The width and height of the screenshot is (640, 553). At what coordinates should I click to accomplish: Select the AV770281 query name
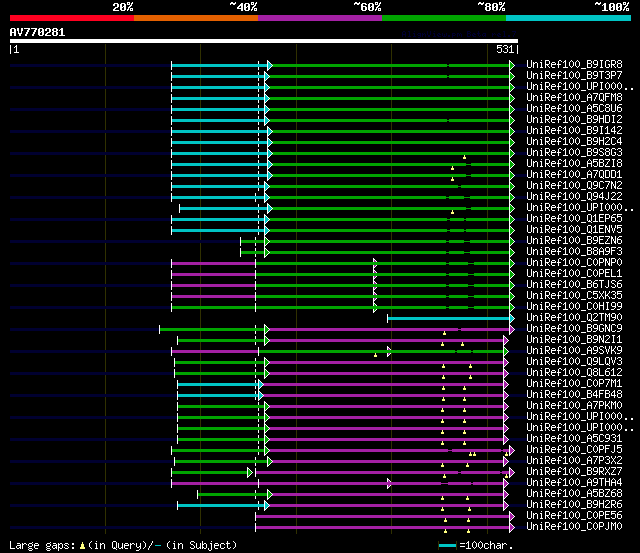[x=37, y=32]
